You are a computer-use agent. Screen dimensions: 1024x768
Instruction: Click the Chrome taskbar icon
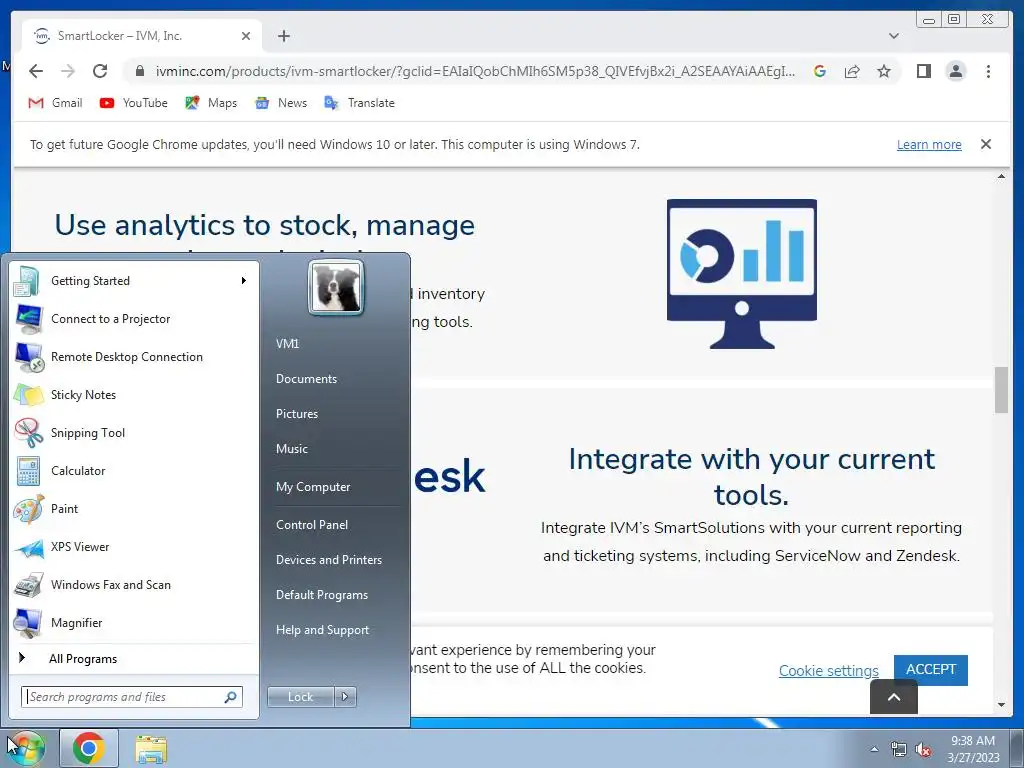[x=89, y=748]
